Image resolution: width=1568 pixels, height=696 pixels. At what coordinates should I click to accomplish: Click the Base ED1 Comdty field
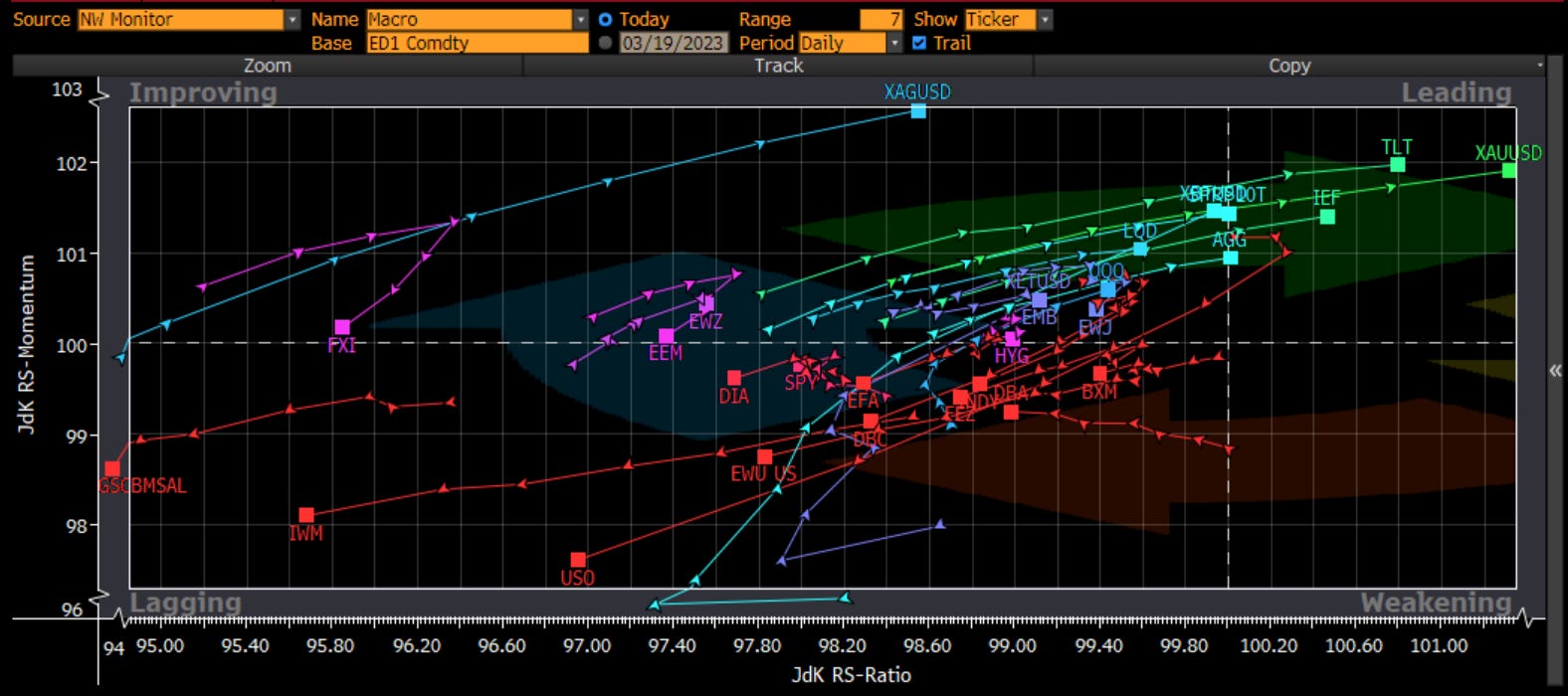click(478, 43)
